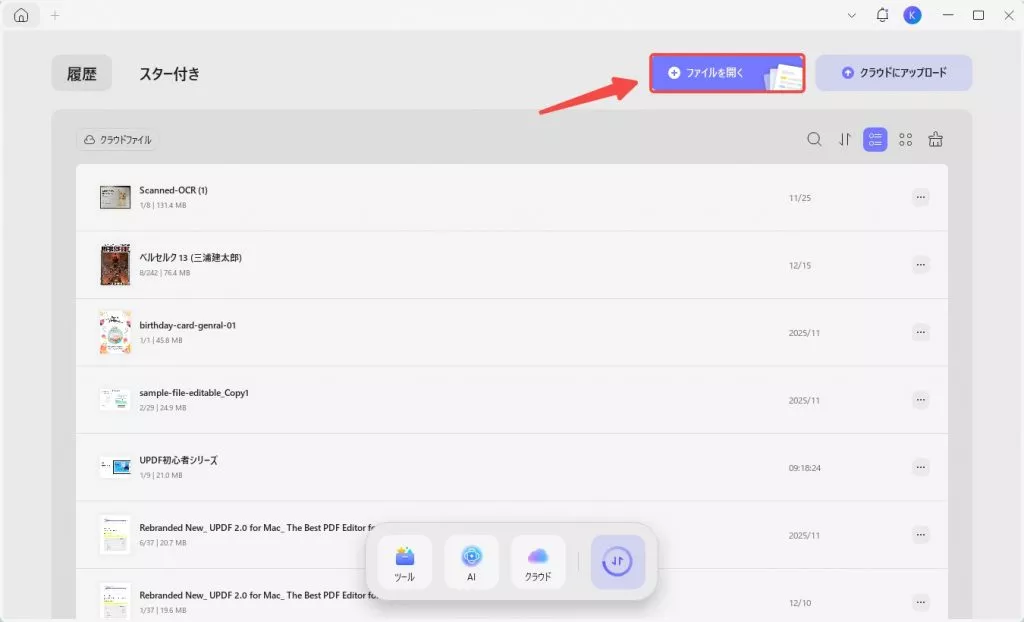Viewport: 1024px width, 622px height.
Task: Select the circular convert icon in the dock
Action: [x=617, y=561]
